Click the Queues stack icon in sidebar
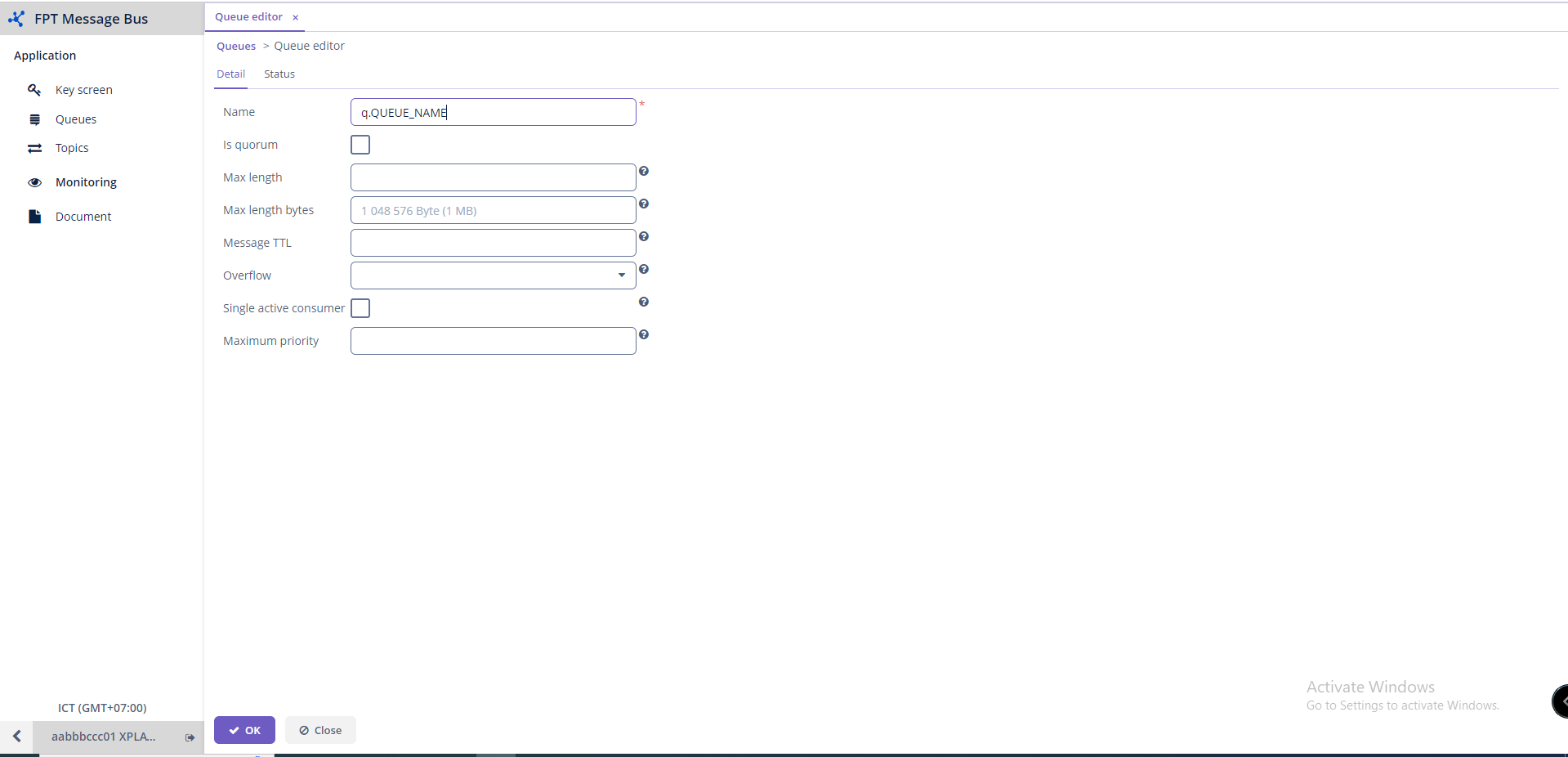This screenshot has width=1568, height=757. (x=34, y=119)
